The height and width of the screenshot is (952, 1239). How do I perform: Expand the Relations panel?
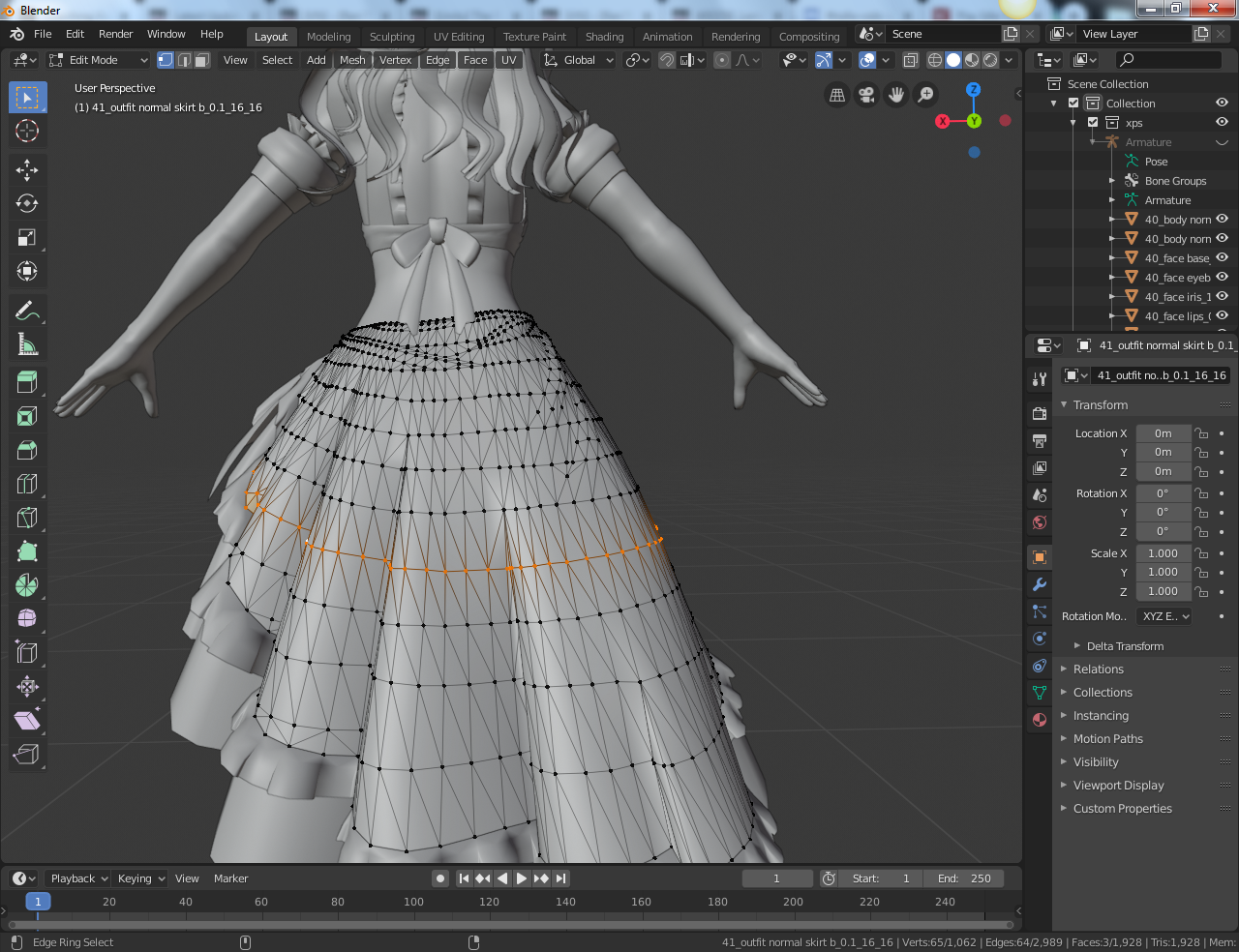click(x=1099, y=669)
